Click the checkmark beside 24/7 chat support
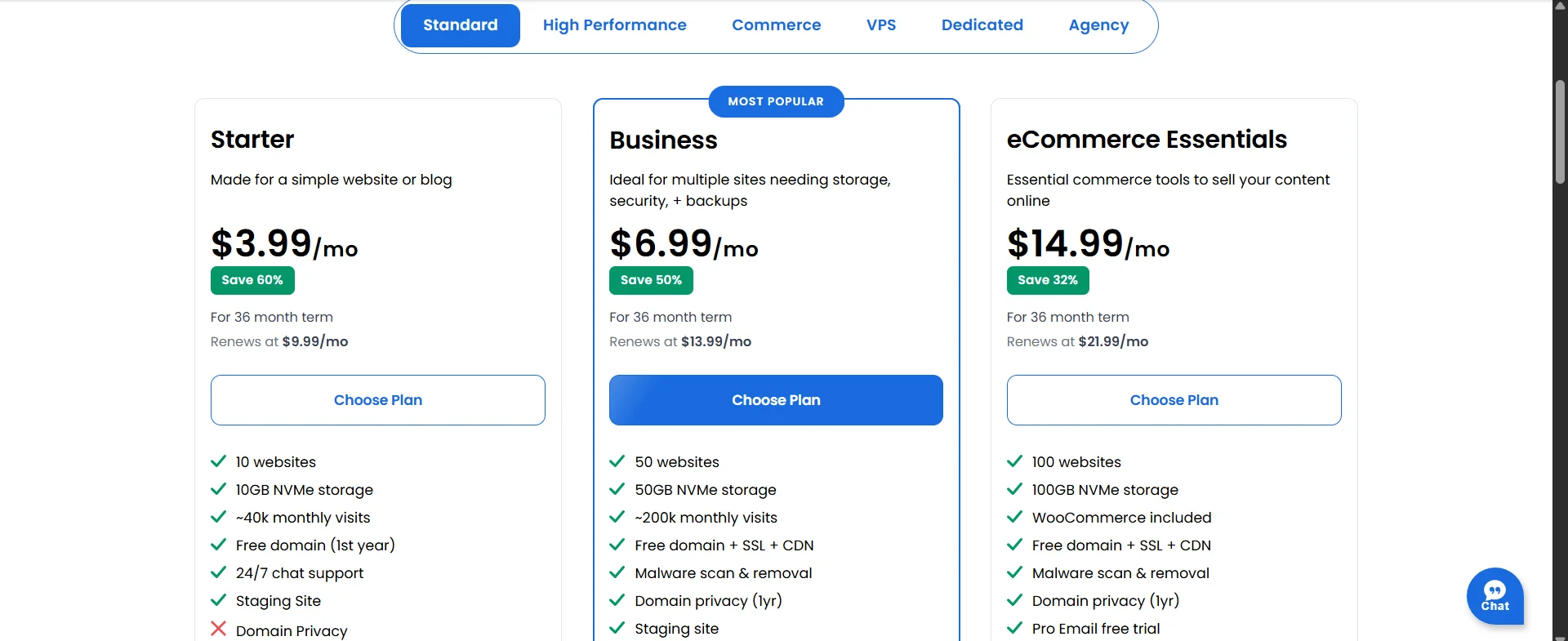The height and width of the screenshot is (641, 1568). 218,572
